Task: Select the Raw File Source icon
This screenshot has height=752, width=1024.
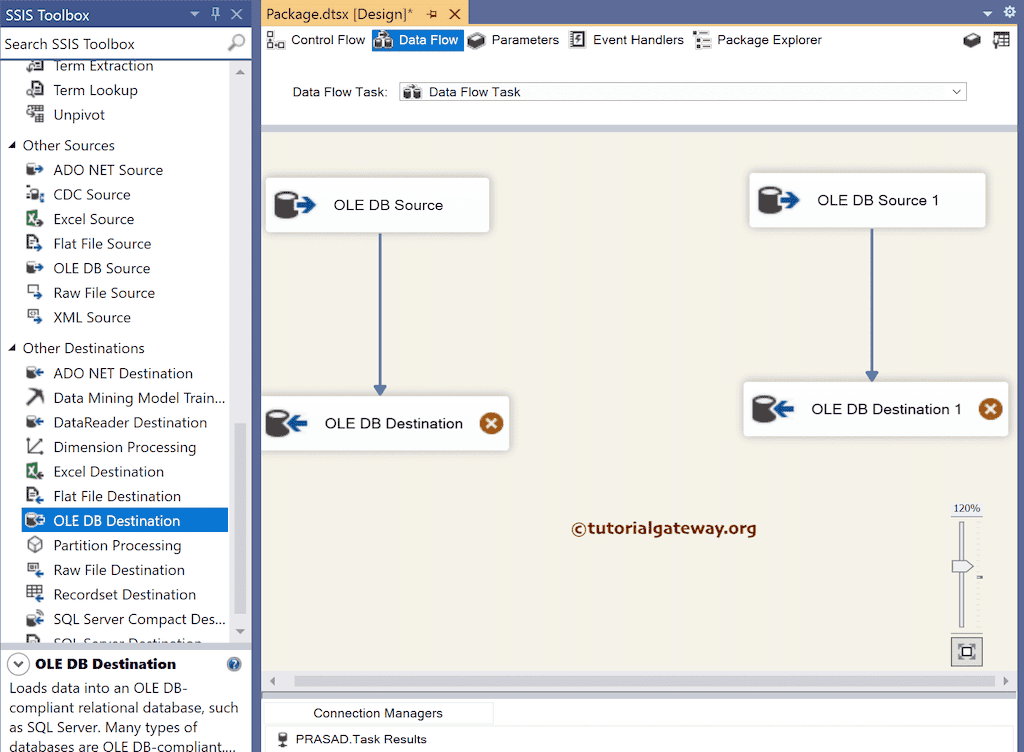Action: coord(35,292)
